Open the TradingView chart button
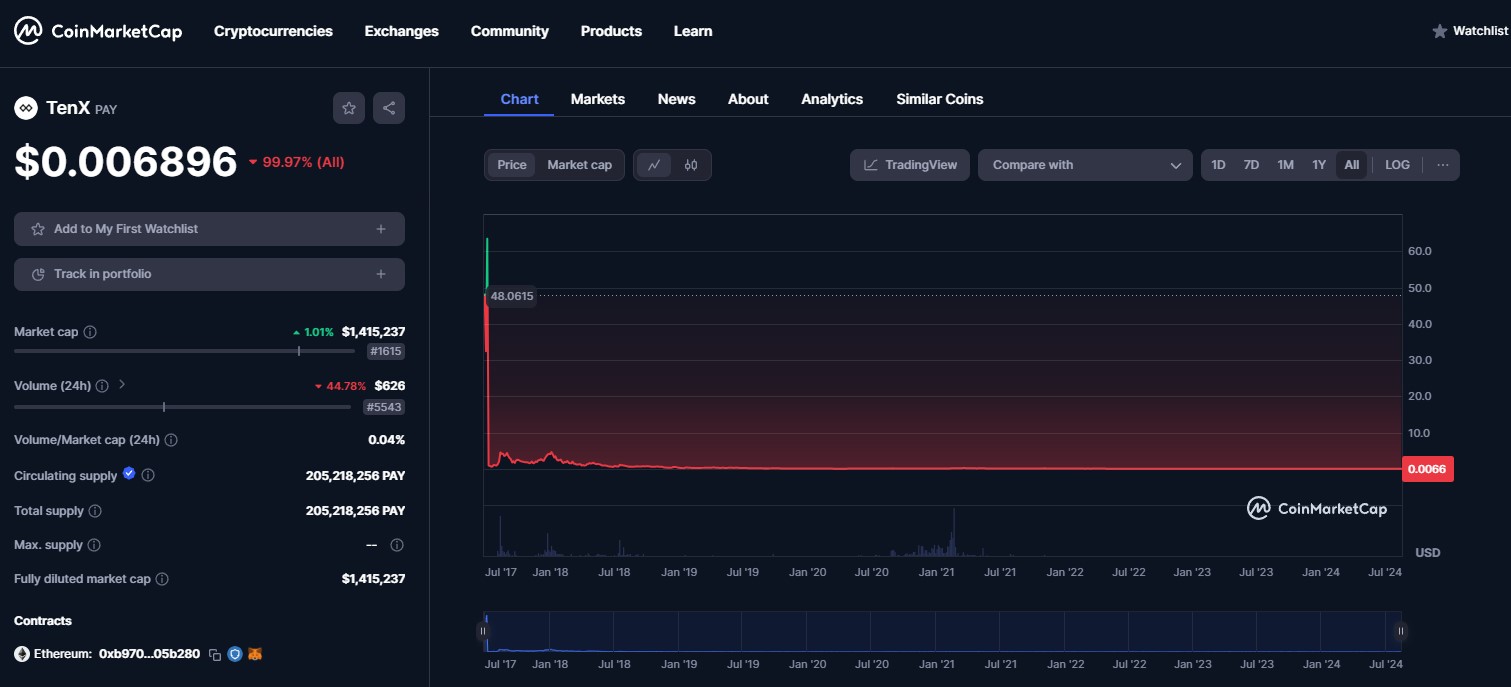 tap(910, 165)
